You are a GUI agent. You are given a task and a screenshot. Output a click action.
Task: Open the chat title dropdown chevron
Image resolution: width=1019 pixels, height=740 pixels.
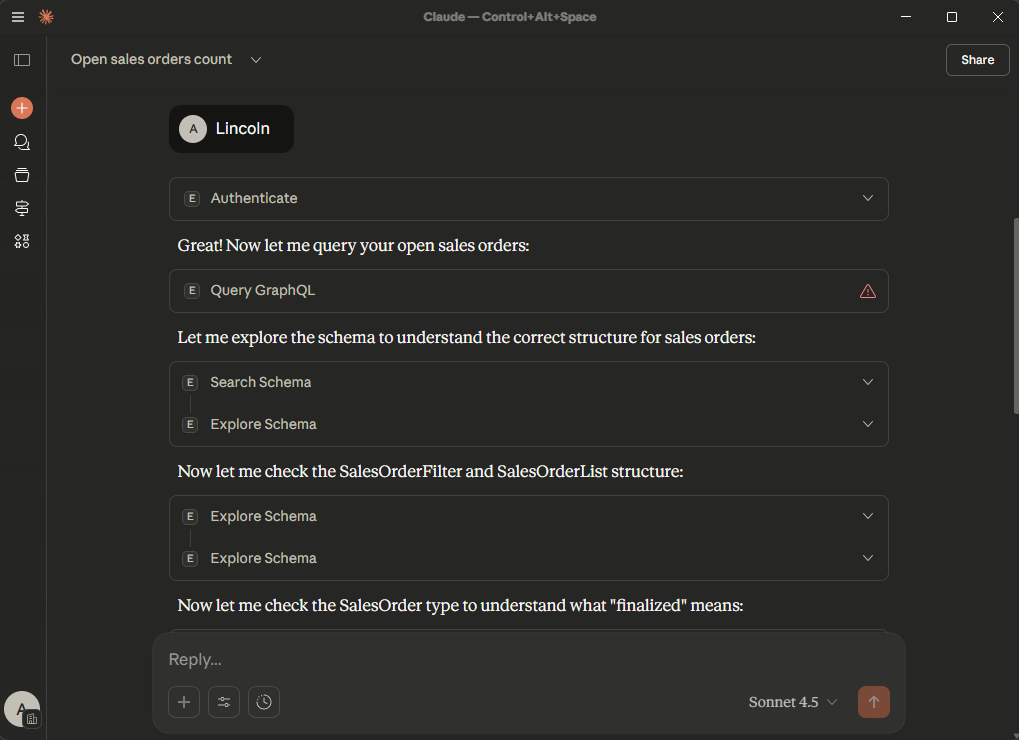256,60
